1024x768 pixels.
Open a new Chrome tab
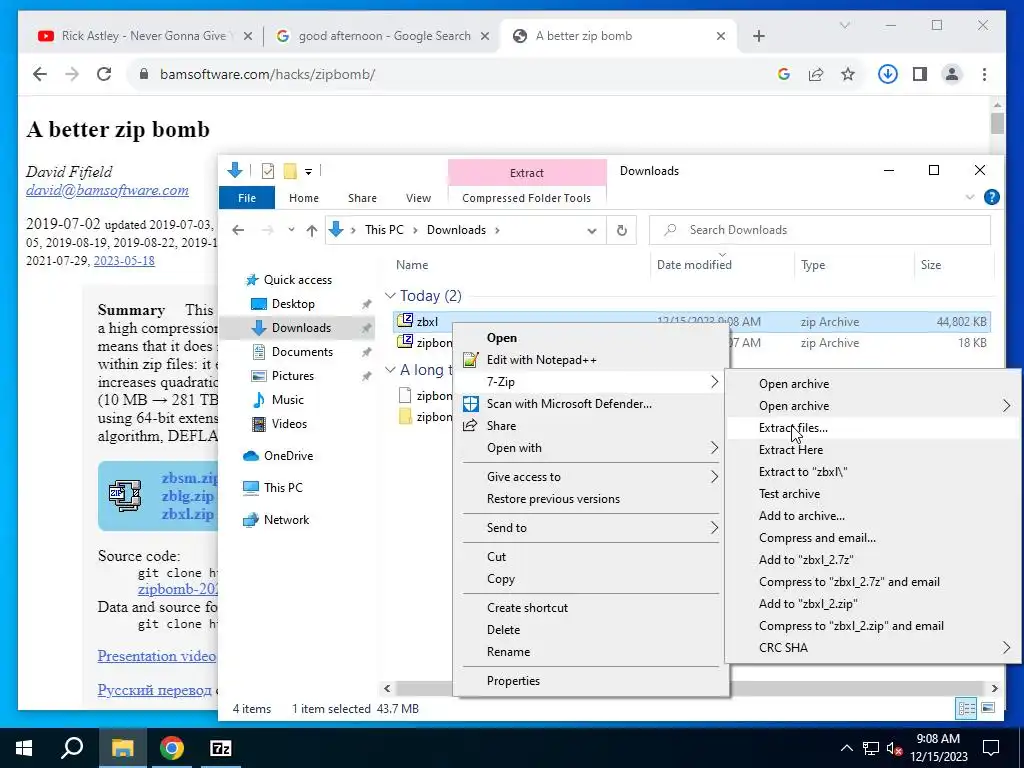[x=758, y=36]
